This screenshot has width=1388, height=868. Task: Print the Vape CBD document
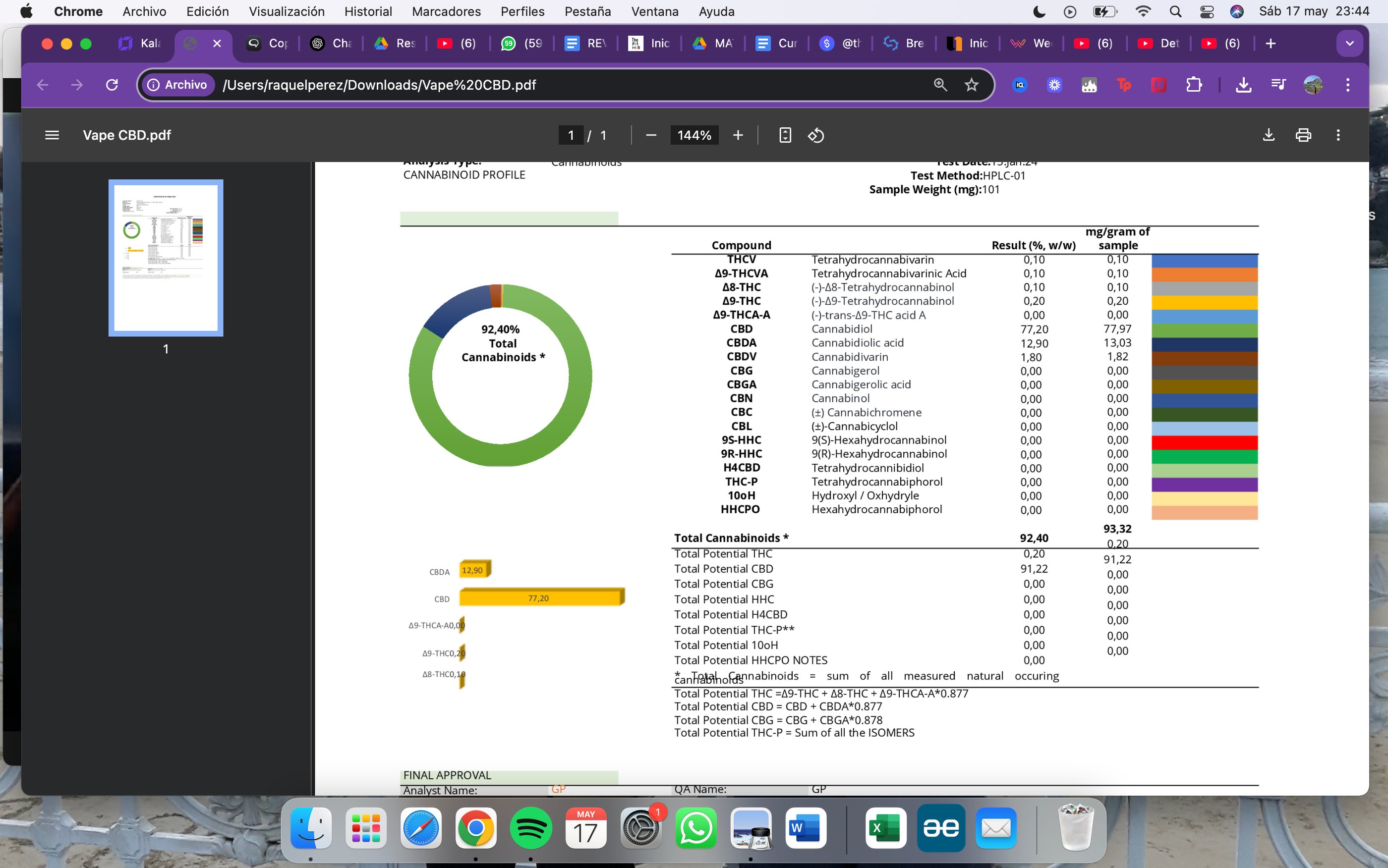pos(1303,135)
